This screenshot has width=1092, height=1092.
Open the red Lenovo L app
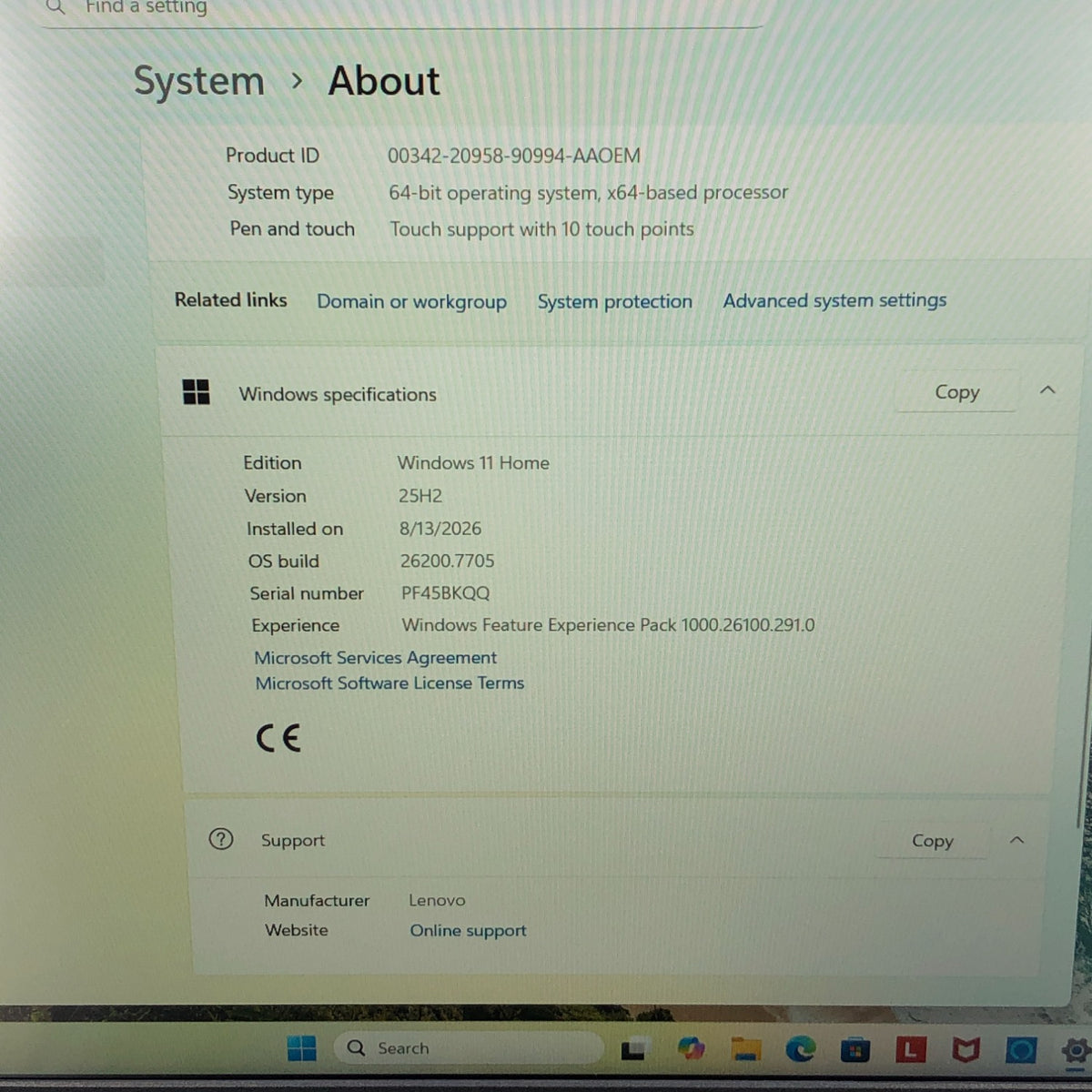(910, 1051)
